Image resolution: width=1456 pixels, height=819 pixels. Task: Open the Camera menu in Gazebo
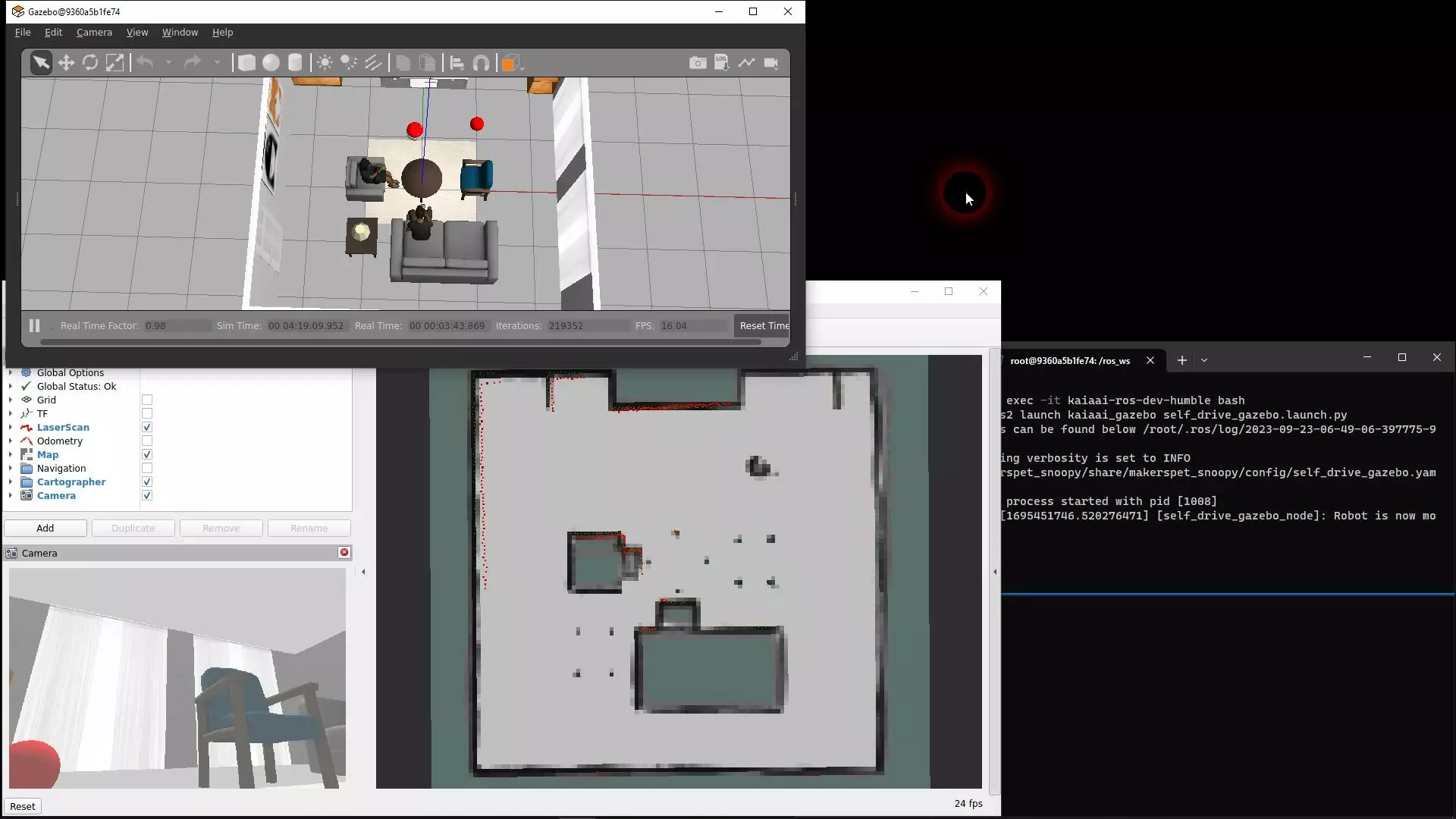coord(93,32)
